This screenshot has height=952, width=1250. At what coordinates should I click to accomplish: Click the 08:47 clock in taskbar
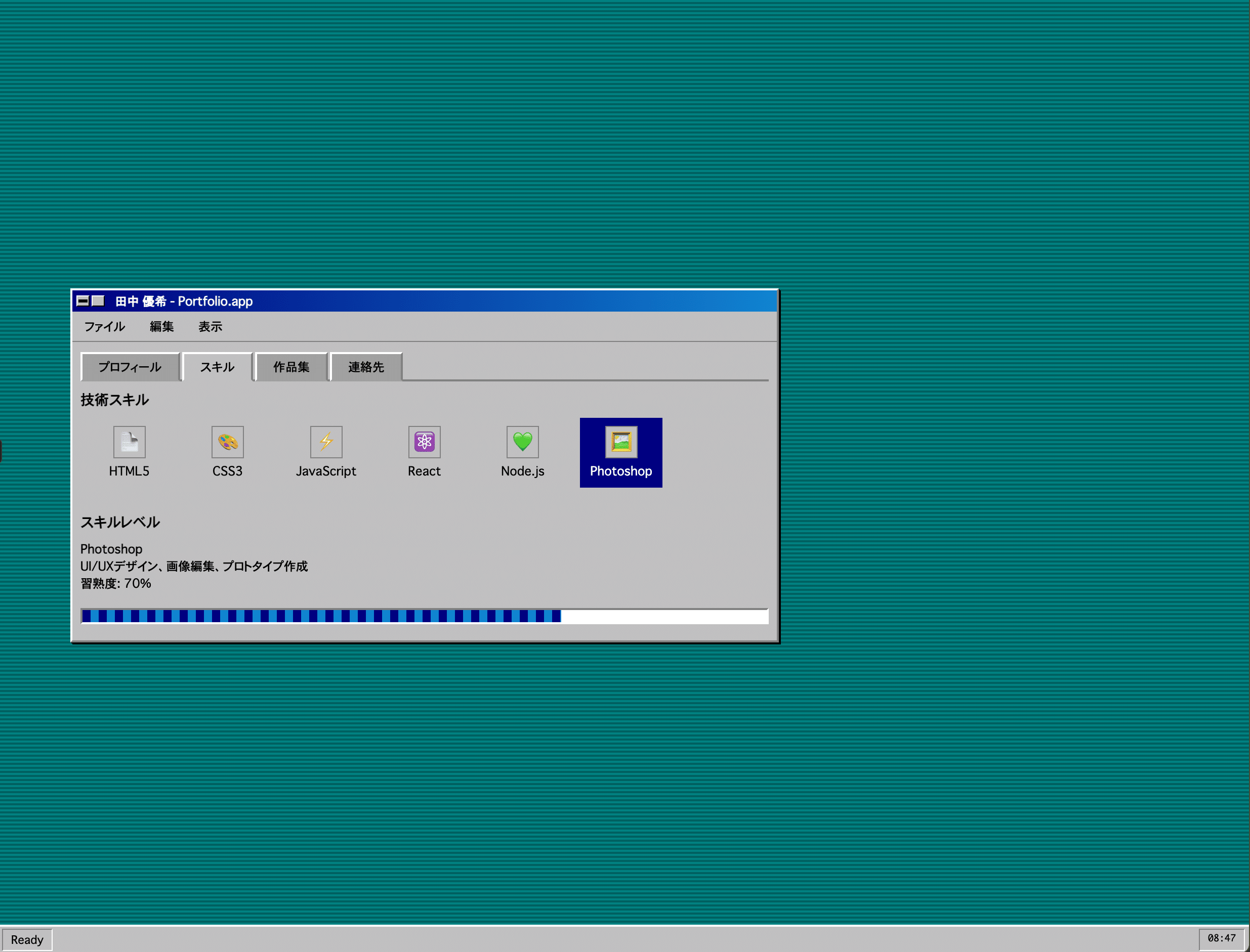coord(1221,938)
